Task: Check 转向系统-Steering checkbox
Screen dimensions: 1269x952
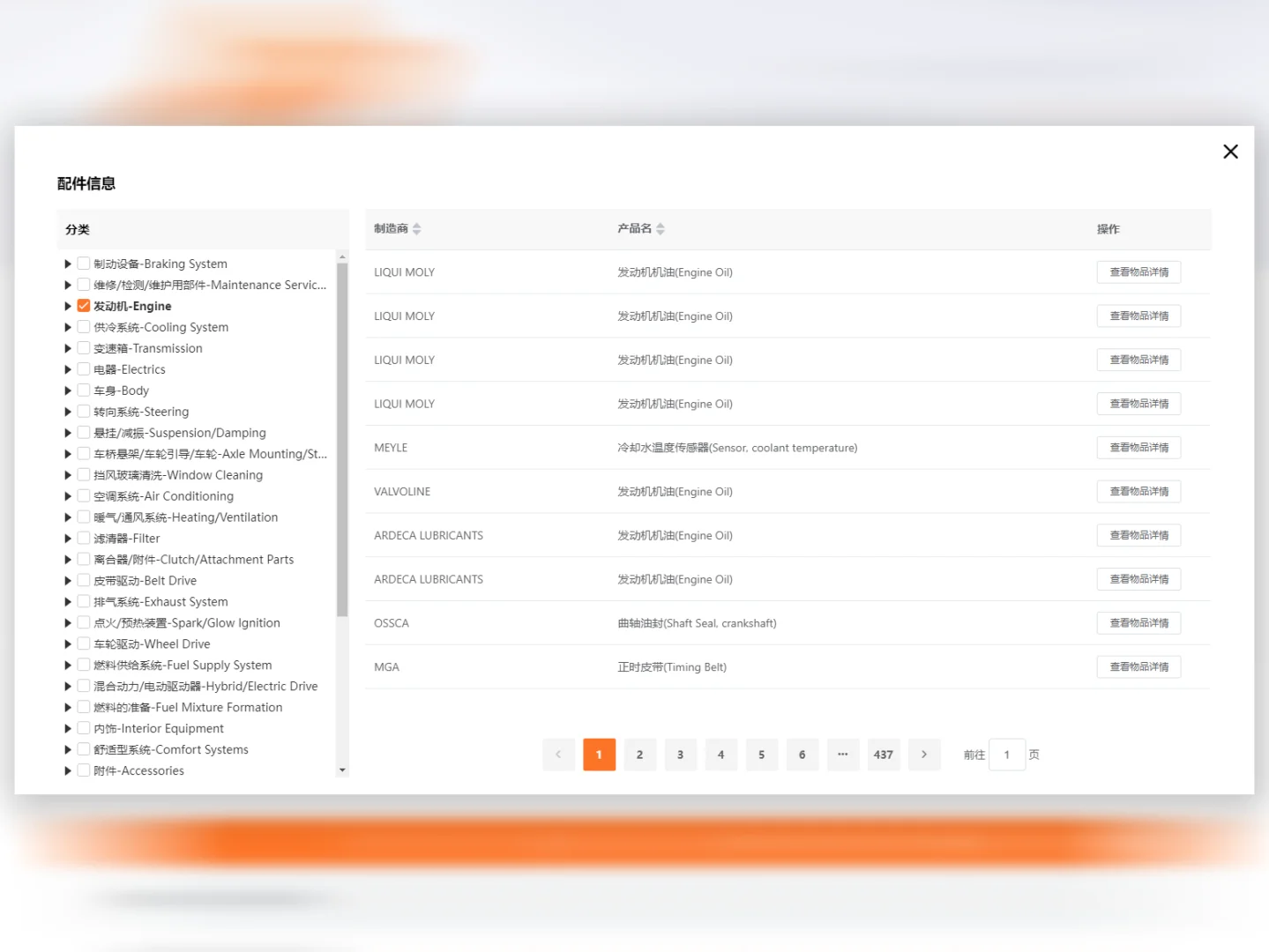Action: point(84,412)
